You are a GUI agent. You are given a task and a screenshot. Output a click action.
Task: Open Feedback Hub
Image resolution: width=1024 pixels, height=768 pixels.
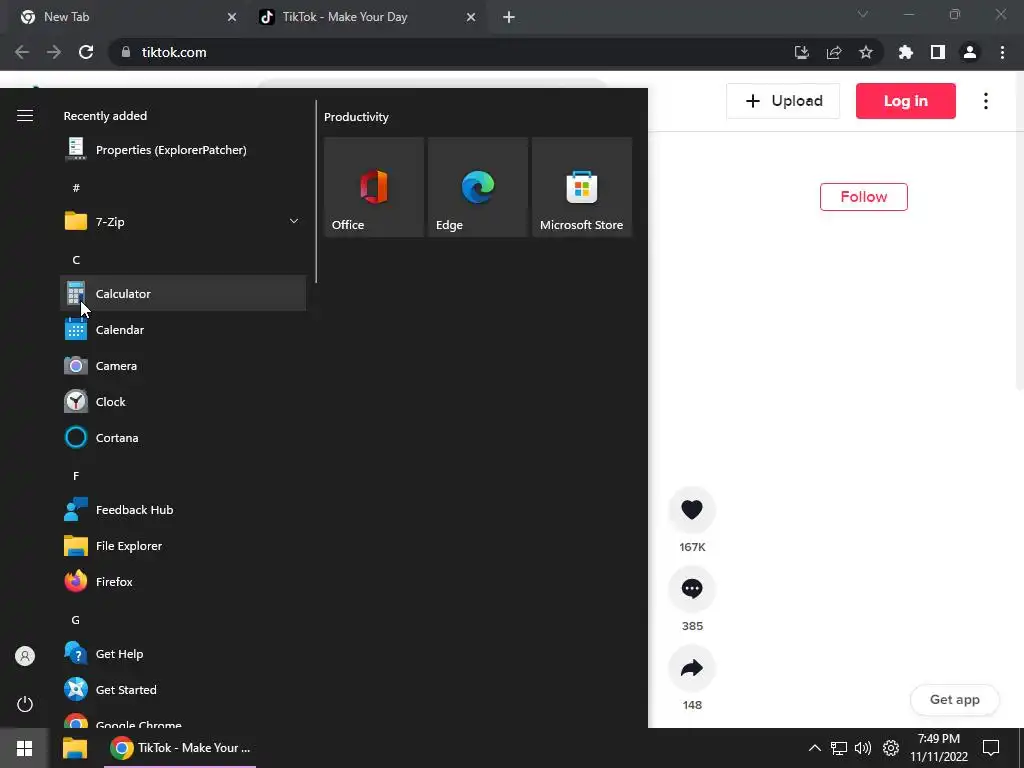point(183,509)
